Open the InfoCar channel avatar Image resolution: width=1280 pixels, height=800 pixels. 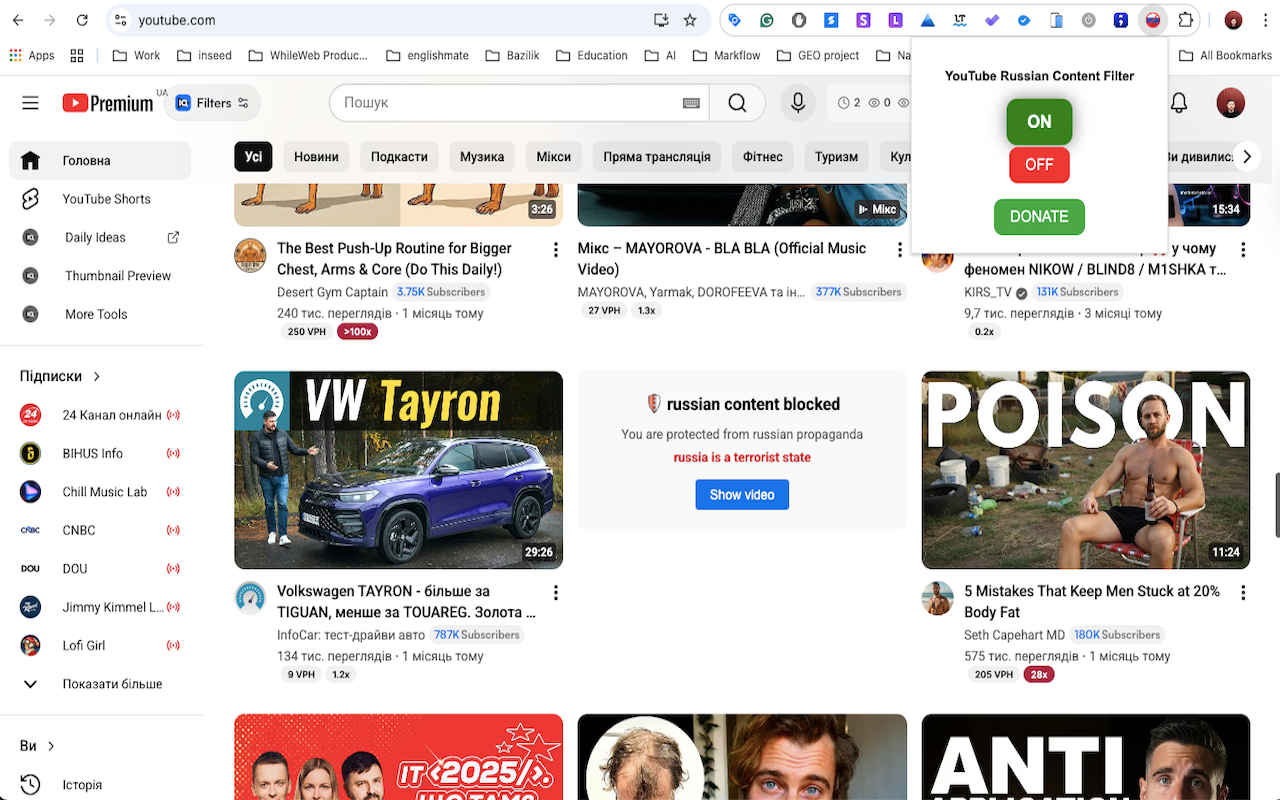pyautogui.click(x=250, y=598)
